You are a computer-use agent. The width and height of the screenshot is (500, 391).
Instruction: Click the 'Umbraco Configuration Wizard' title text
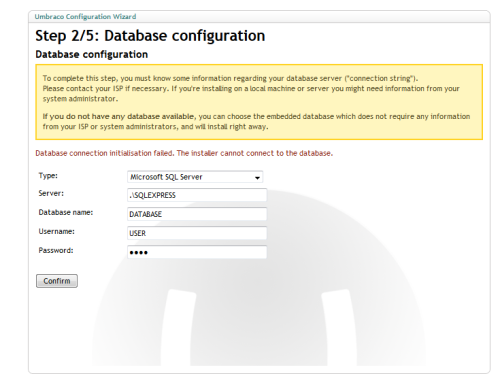coord(85,17)
